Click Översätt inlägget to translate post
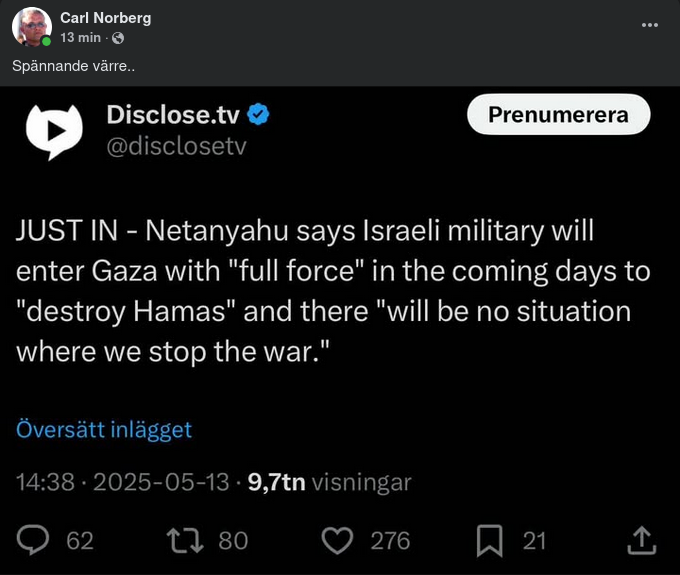This screenshot has width=680, height=575. click(104, 430)
